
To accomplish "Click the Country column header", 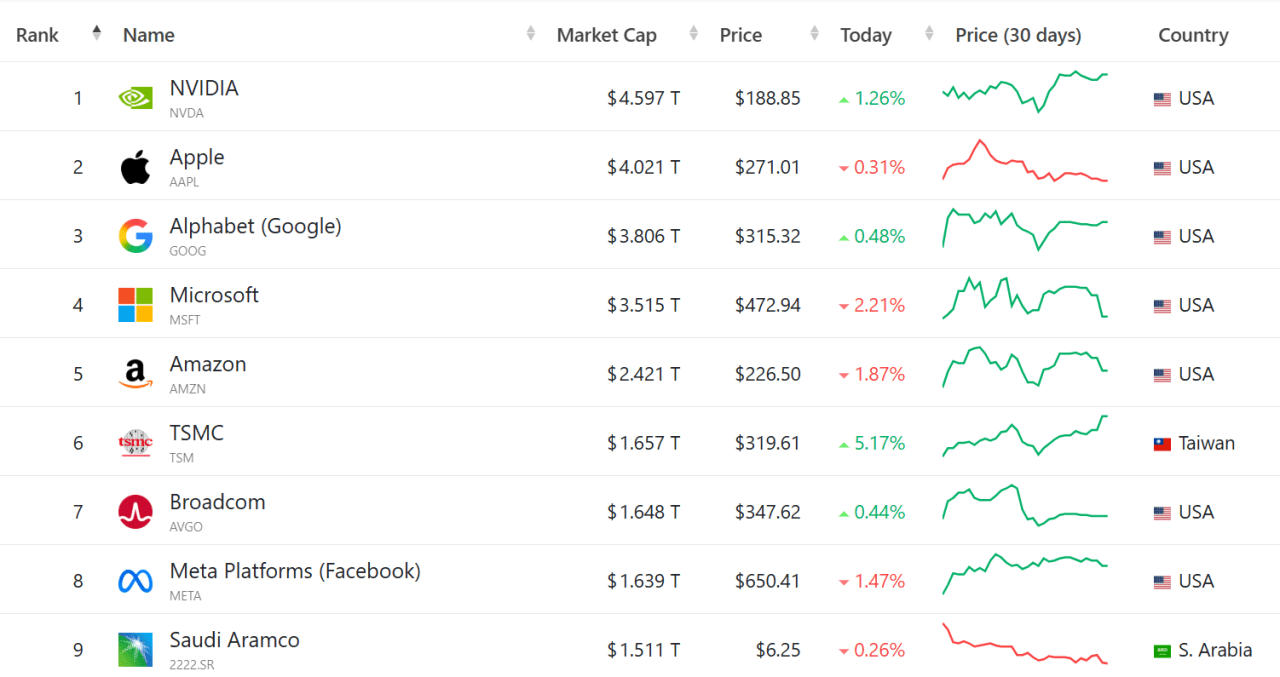I will pos(1193,35).
